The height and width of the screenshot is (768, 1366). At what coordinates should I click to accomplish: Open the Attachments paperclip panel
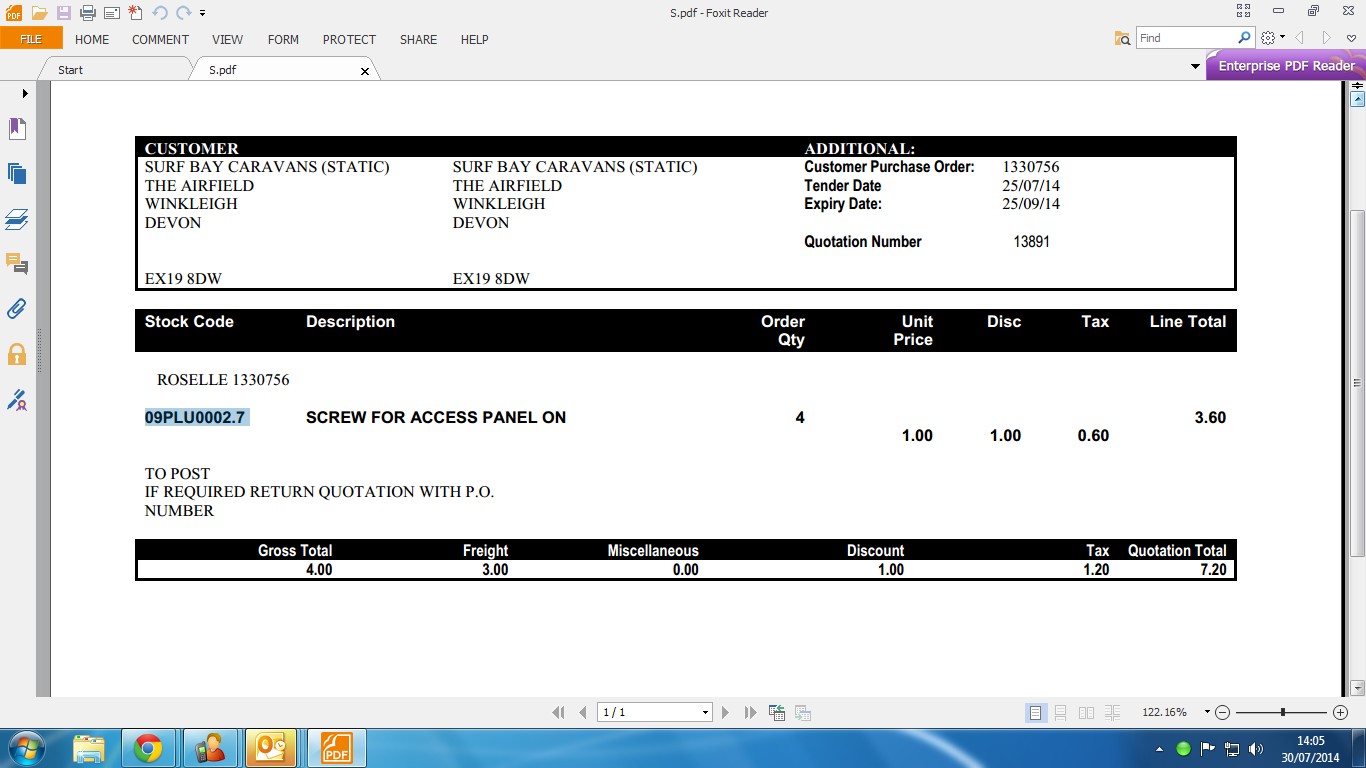point(17,309)
